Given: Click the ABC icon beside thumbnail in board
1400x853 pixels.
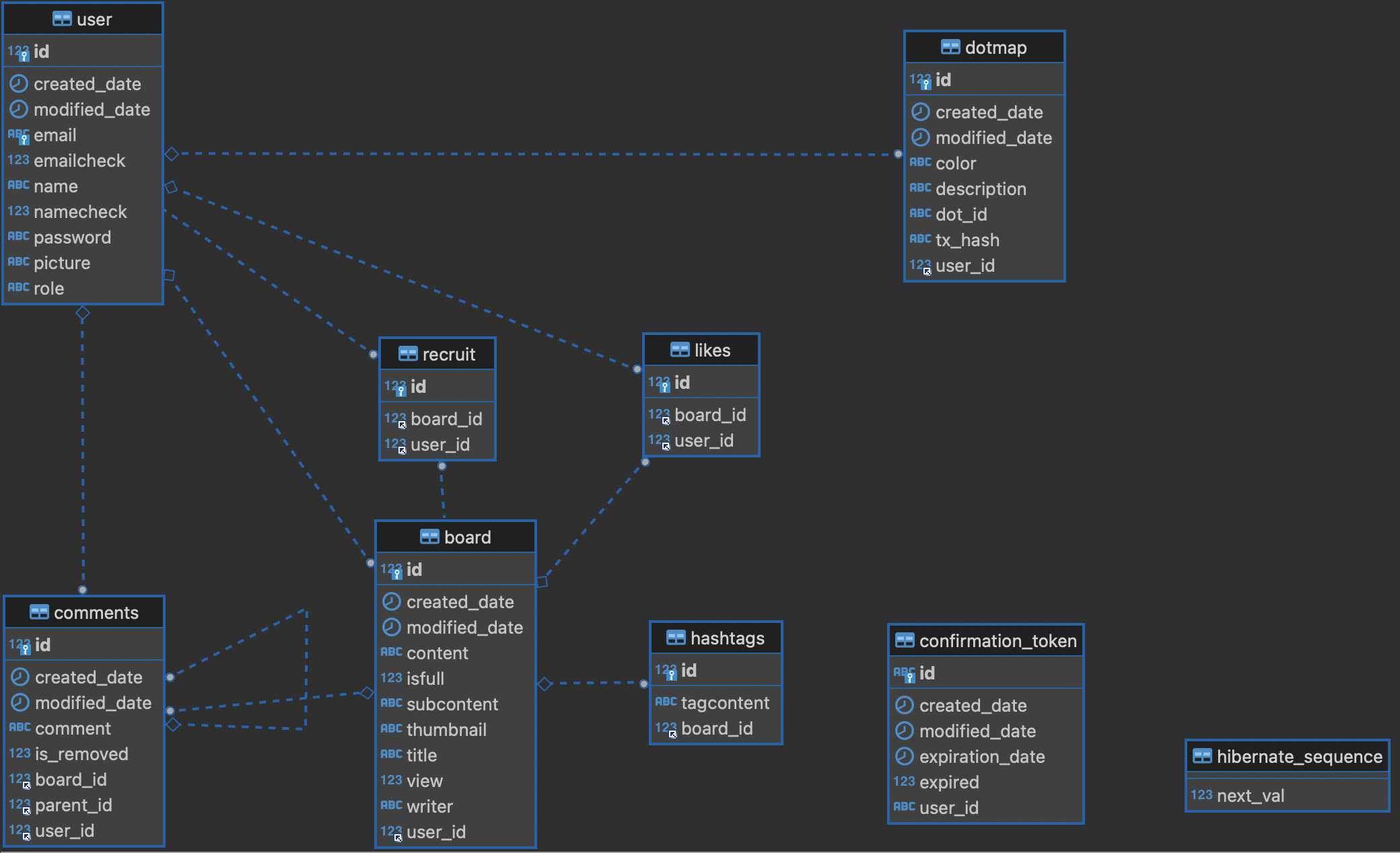Looking at the screenshot, I should [392, 729].
